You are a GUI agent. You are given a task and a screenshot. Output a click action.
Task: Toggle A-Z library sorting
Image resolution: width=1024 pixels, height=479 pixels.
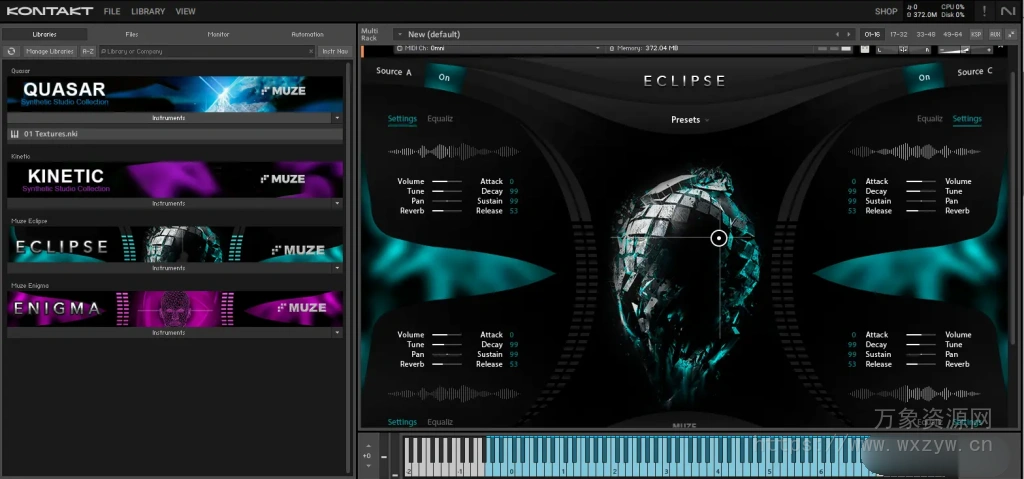(x=88, y=51)
